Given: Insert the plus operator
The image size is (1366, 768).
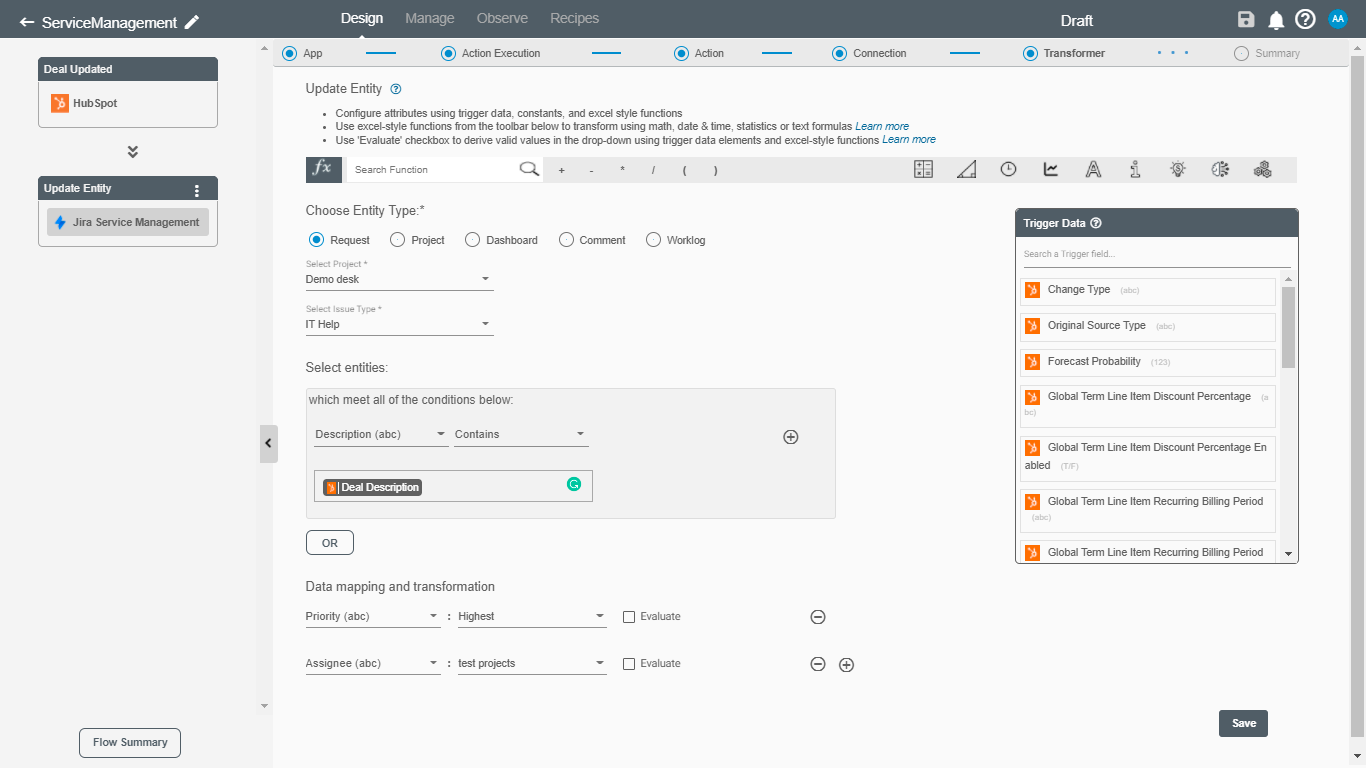Looking at the screenshot, I should 561,170.
